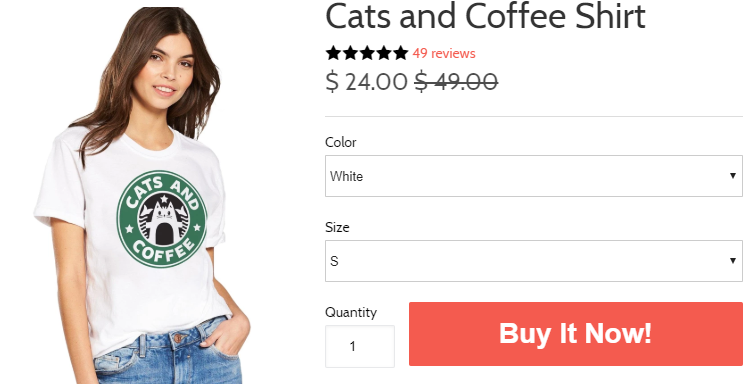Click the Color field label
This screenshot has height=384, width=750.
(341, 143)
